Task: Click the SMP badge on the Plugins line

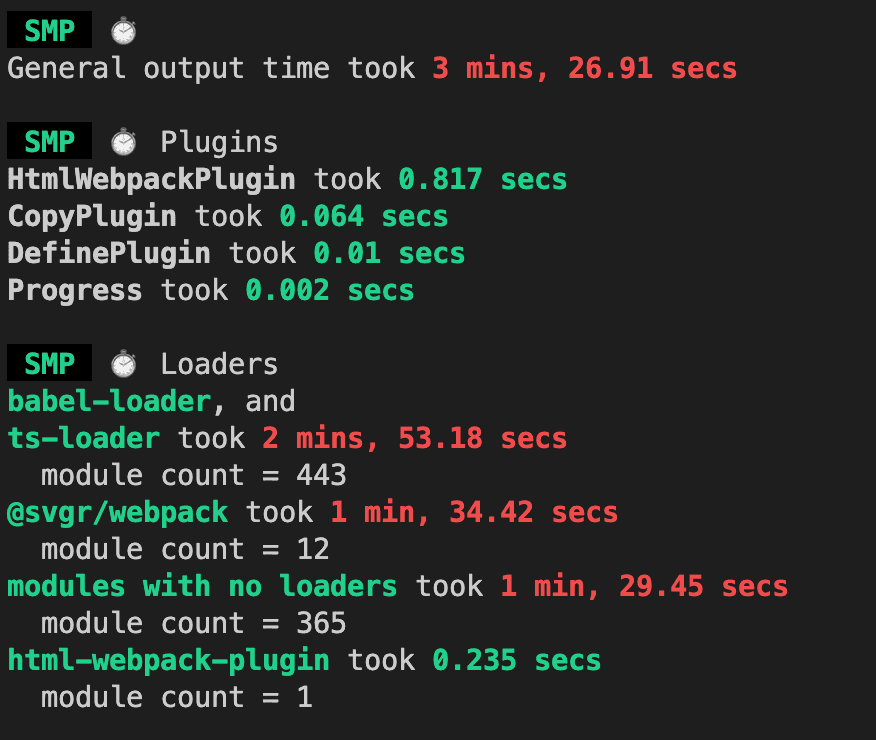Action: (x=49, y=142)
